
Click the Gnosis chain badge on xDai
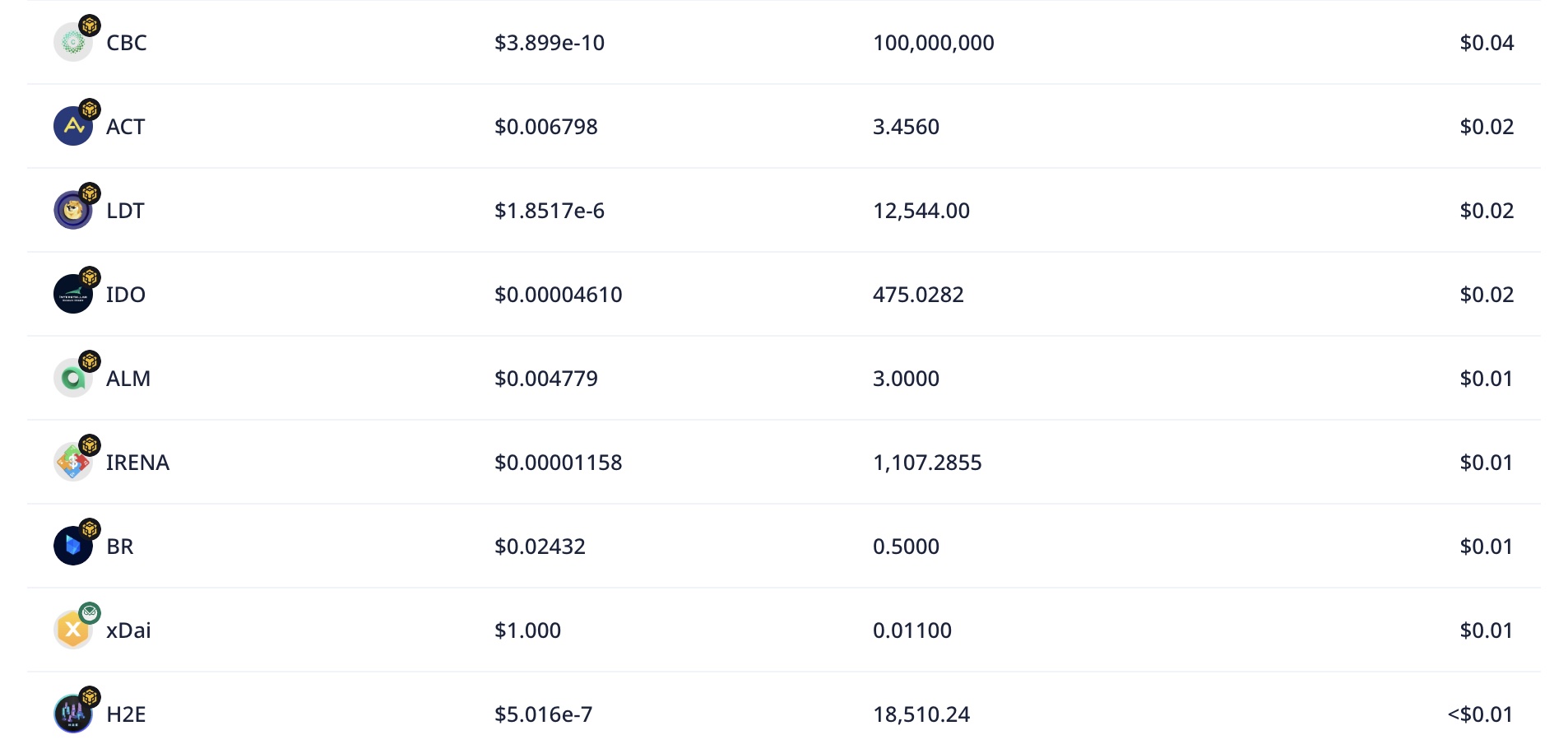pos(90,612)
